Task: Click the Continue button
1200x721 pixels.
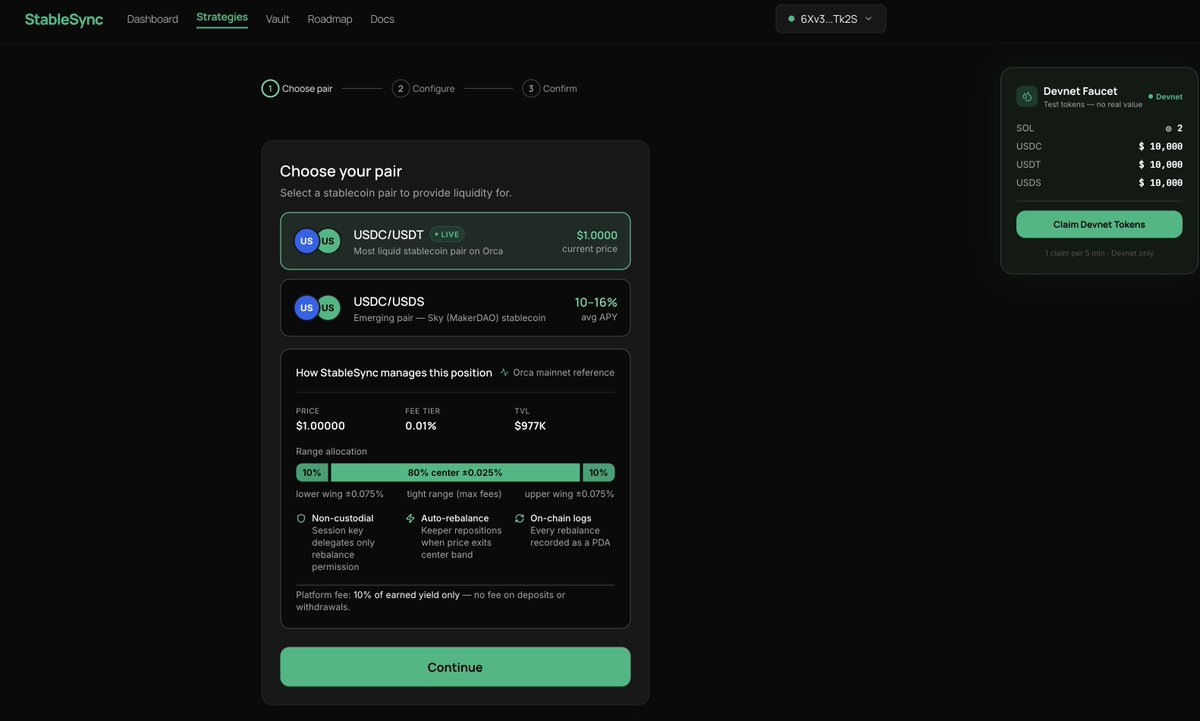Action: click(x=455, y=667)
